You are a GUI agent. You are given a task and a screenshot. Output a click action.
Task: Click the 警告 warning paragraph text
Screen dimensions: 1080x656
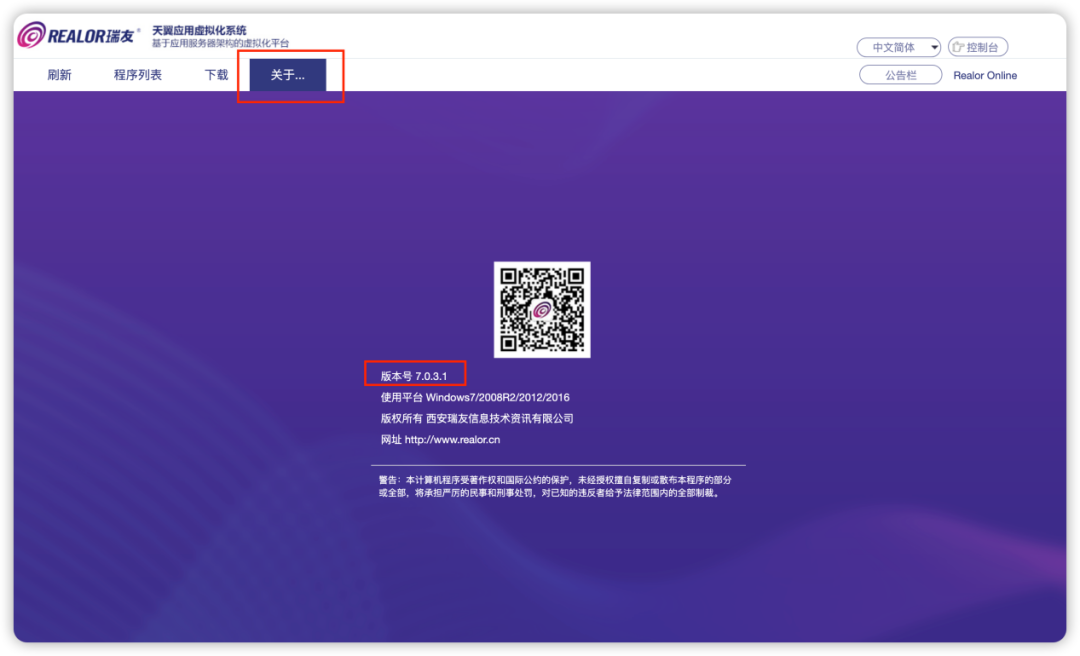554,486
